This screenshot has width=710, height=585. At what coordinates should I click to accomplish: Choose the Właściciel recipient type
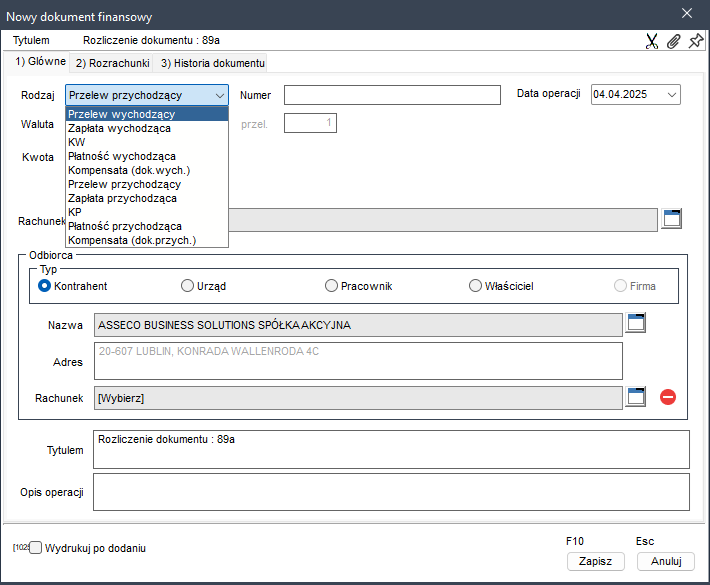tap(475, 286)
